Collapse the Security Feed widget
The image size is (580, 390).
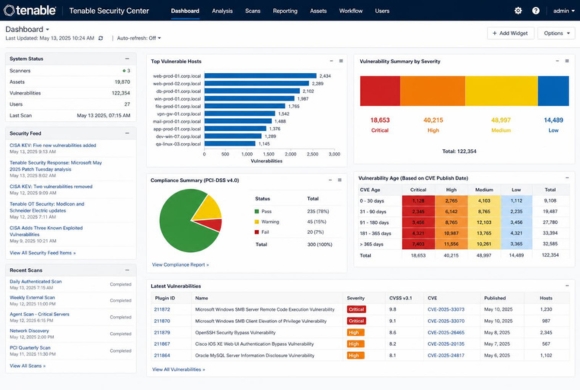coord(127,133)
